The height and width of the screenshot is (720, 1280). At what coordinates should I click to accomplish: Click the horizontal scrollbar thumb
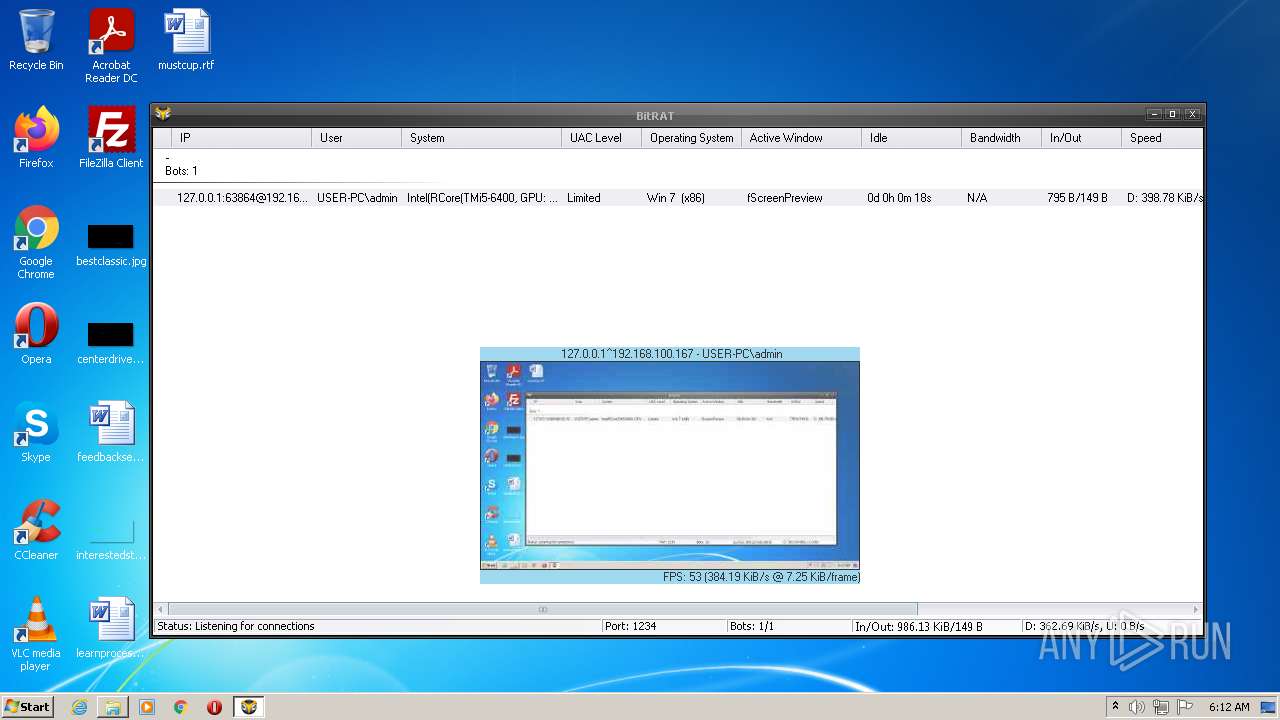[543, 609]
